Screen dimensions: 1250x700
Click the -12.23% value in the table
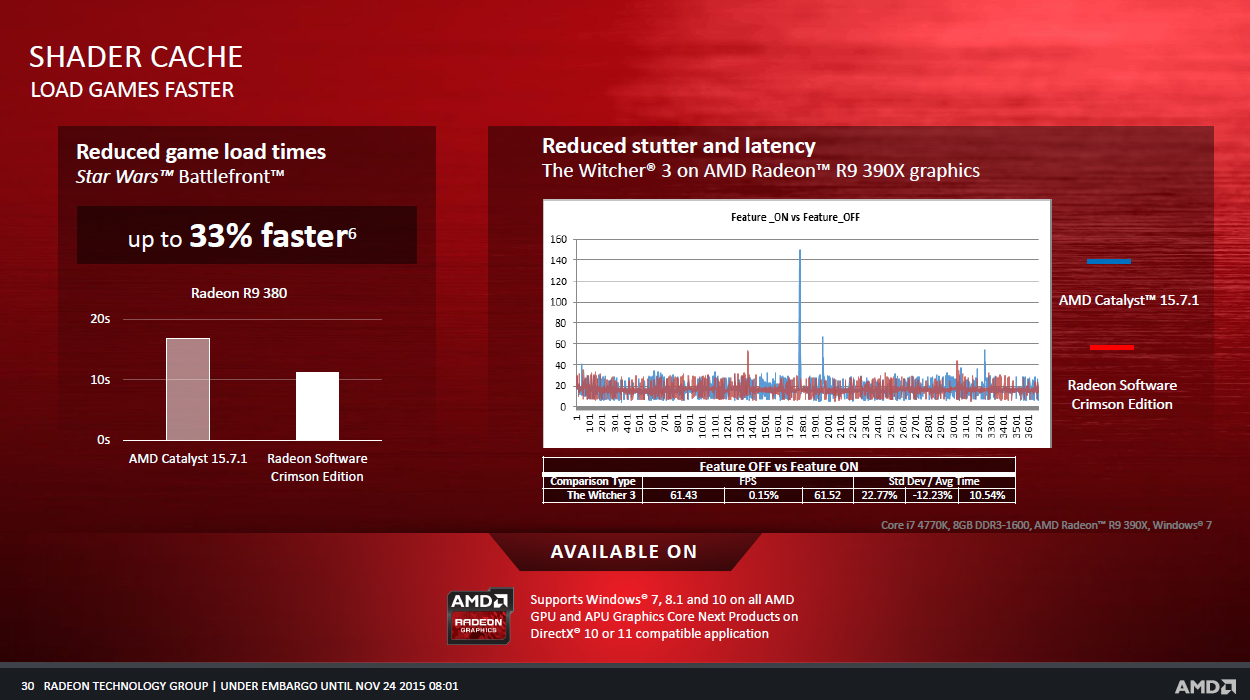point(931,495)
